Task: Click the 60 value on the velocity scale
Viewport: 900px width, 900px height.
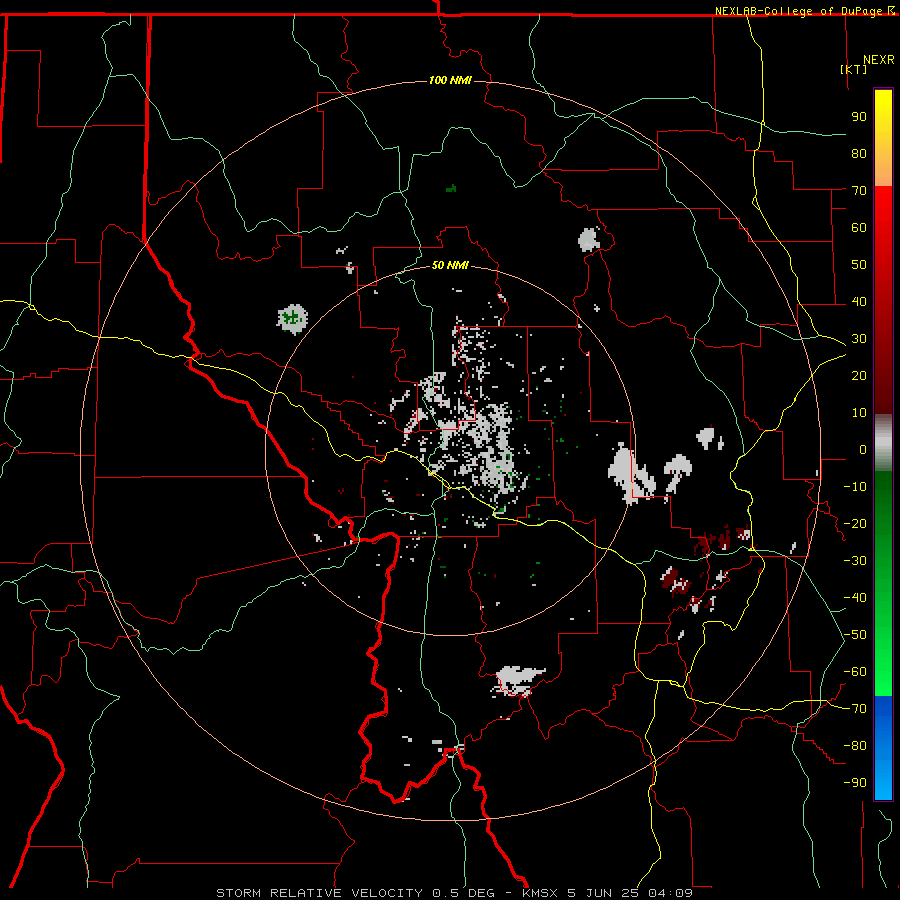Action: [x=859, y=227]
